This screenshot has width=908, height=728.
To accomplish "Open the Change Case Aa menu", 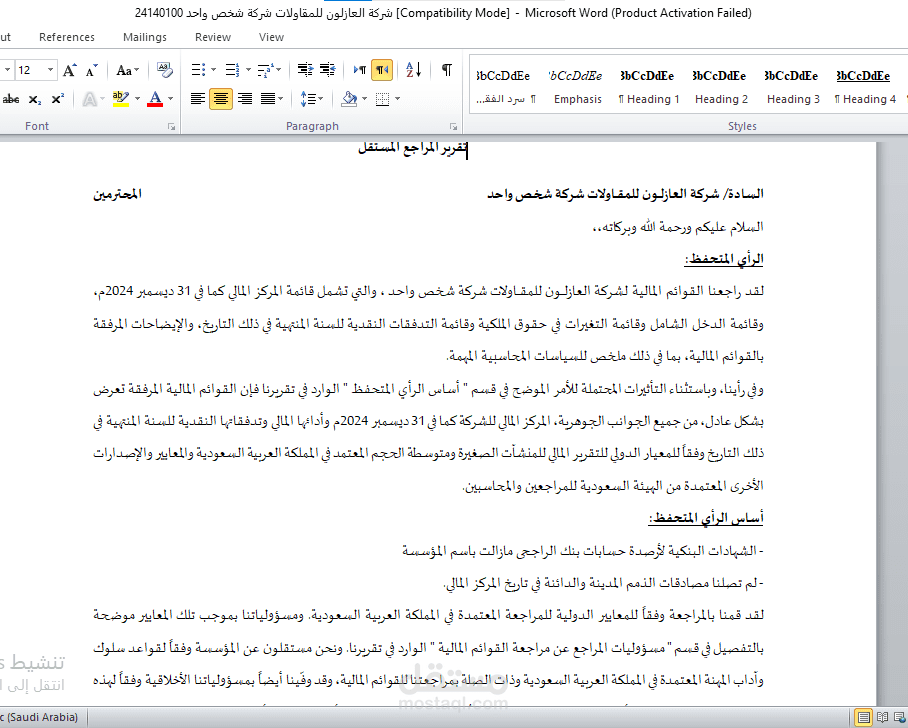I will coord(127,71).
